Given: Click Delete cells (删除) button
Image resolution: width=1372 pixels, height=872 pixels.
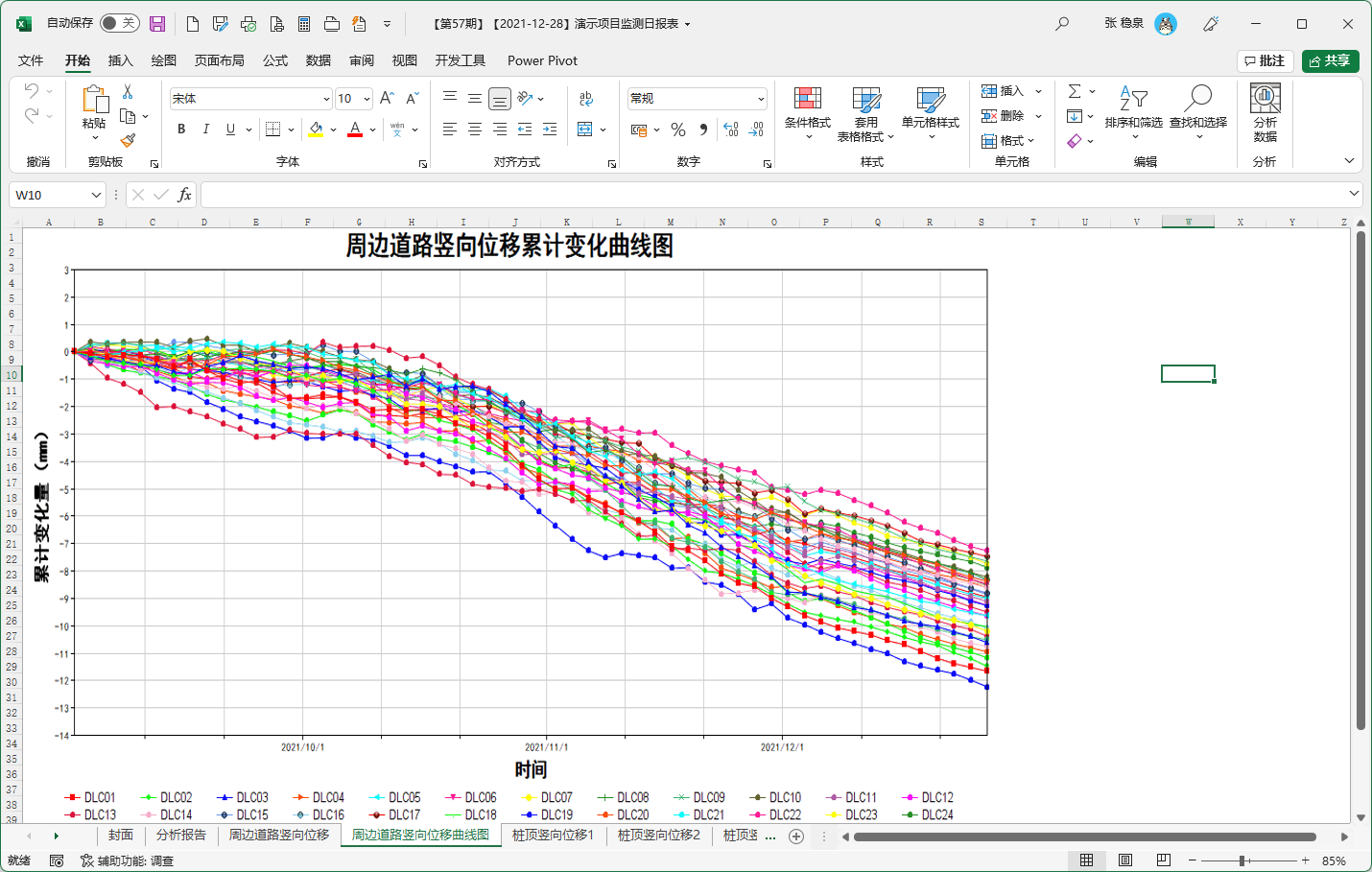Looking at the screenshot, I should tap(1003, 116).
